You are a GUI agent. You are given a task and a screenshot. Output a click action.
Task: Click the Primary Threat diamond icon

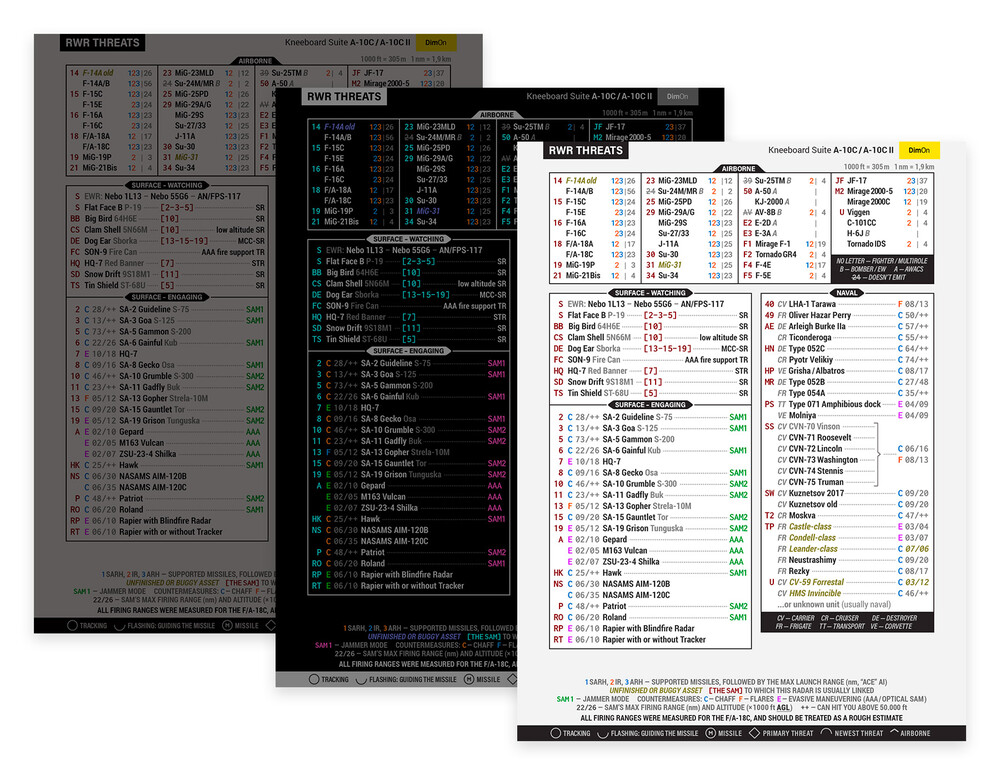755,733
